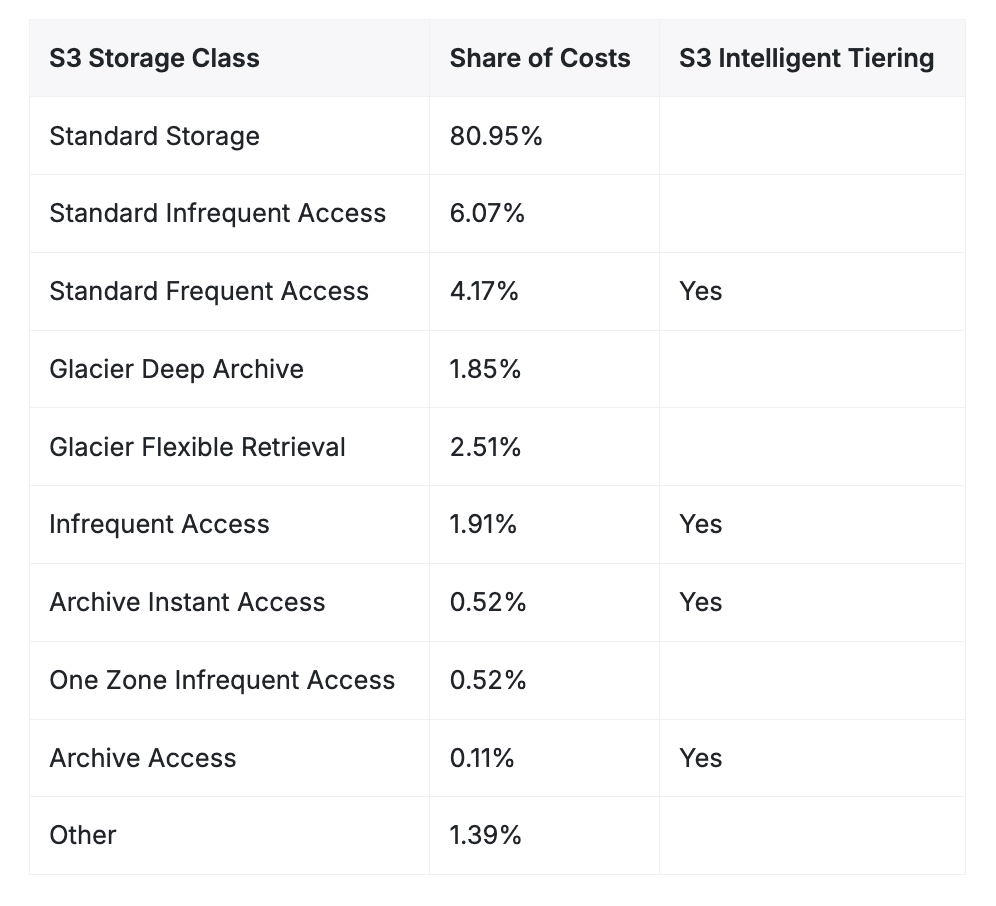Click "Yes" in the Archive Access row
Screen dimensions: 996x906
coord(700,758)
